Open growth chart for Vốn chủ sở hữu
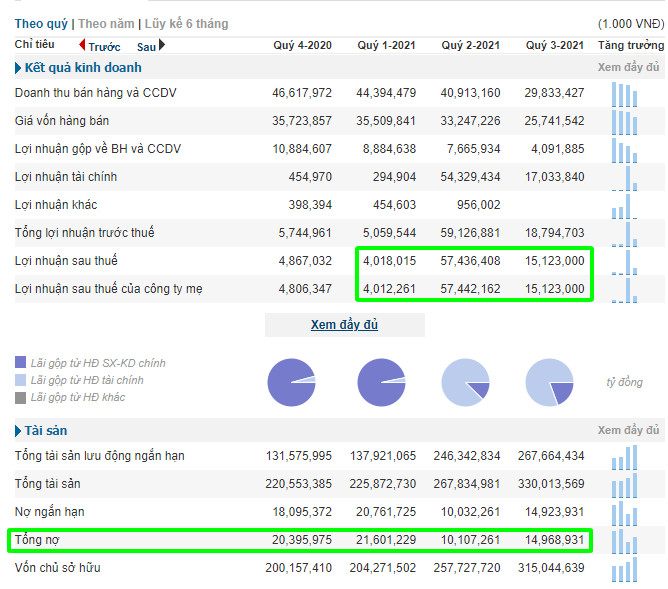Viewport: 668px width, 589px height. pyautogui.click(x=625, y=569)
